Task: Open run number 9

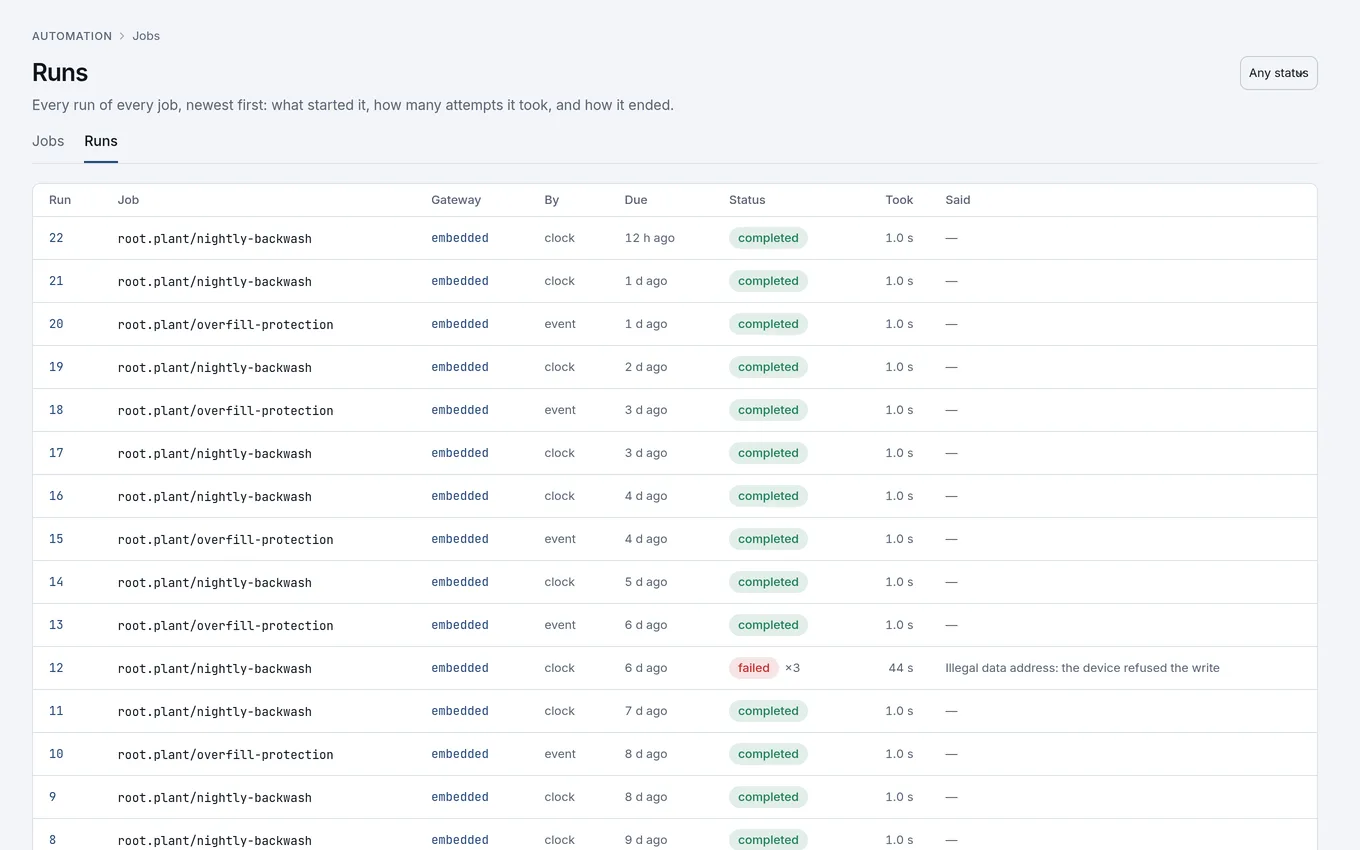Action: tap(53, 797)
